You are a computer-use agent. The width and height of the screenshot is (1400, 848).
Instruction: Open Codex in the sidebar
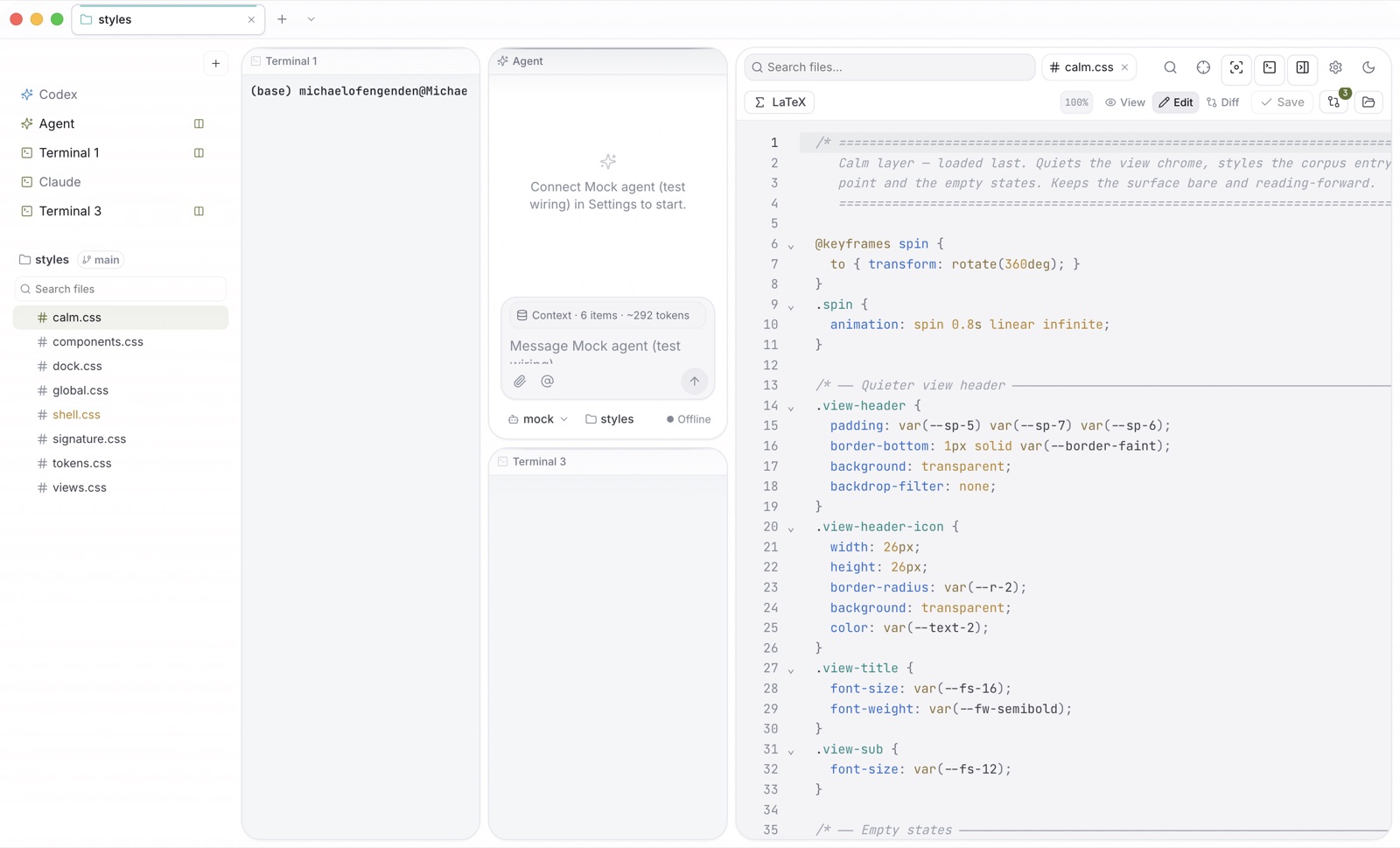pos(58,95)
